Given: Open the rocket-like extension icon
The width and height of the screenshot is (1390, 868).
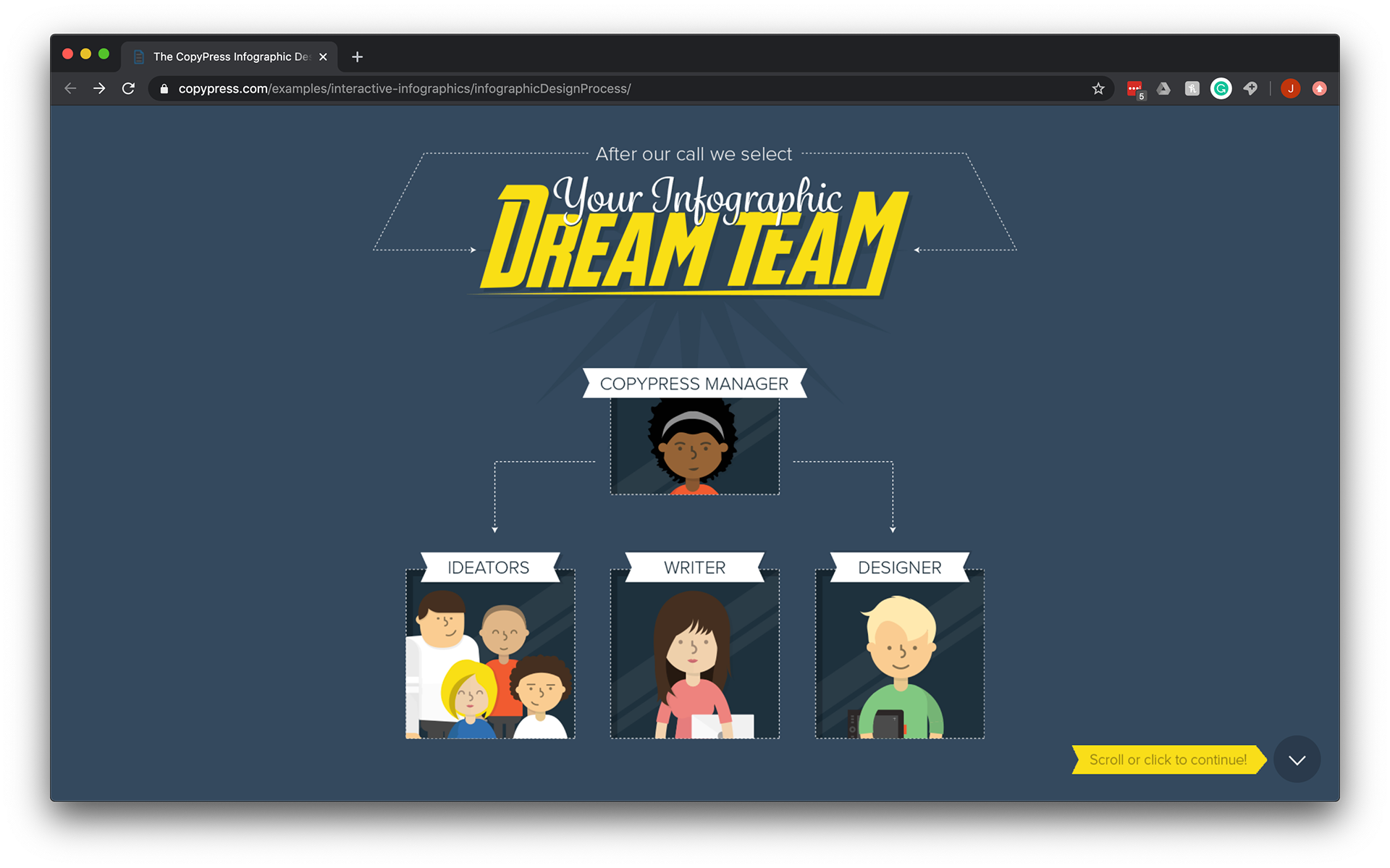Looking at the screenshot, I should (1250, 88).
